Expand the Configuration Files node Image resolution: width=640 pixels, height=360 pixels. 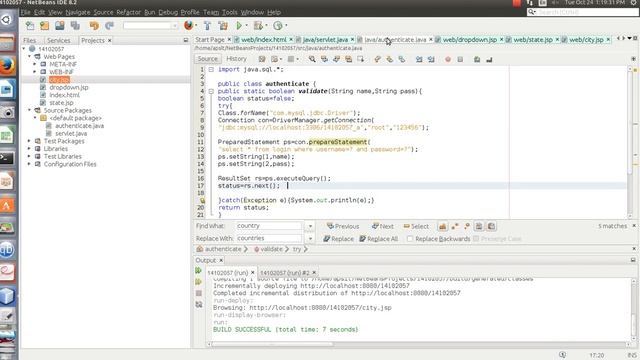[x=29, y=164]
